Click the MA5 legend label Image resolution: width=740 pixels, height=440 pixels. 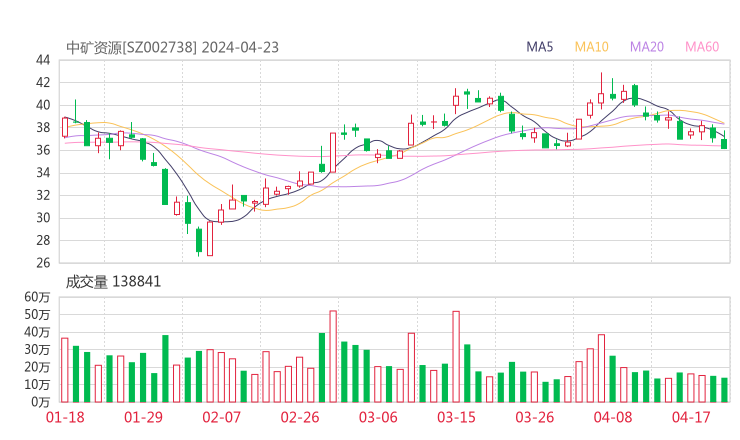tap(539, 47)
